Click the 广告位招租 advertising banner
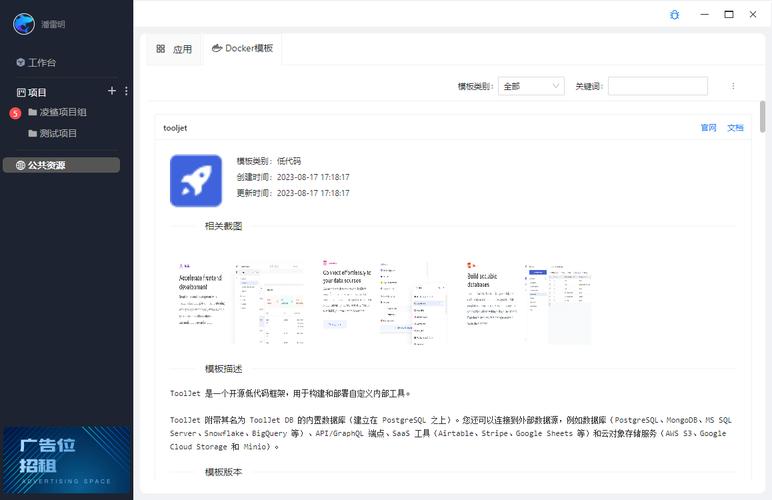 pyautogui.click(x=67, y=459)
